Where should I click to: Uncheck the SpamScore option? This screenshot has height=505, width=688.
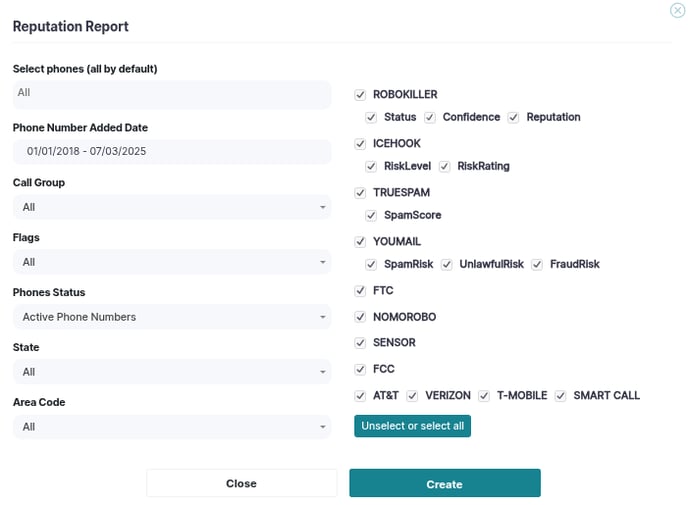coord(371,216)
